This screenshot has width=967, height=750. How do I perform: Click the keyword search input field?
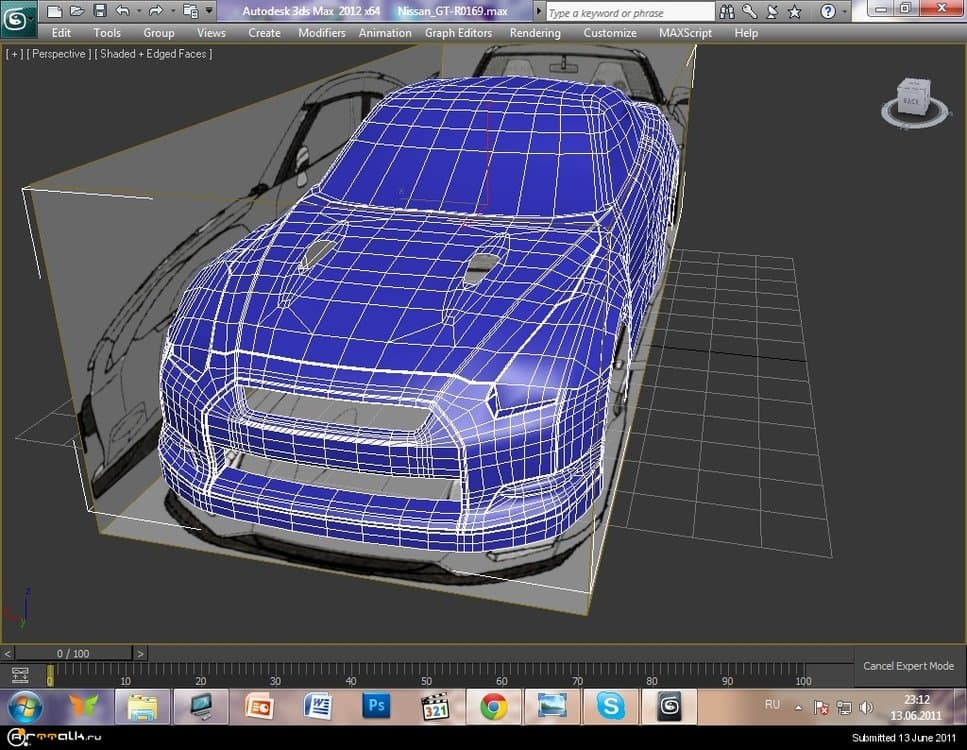point(629,13)
